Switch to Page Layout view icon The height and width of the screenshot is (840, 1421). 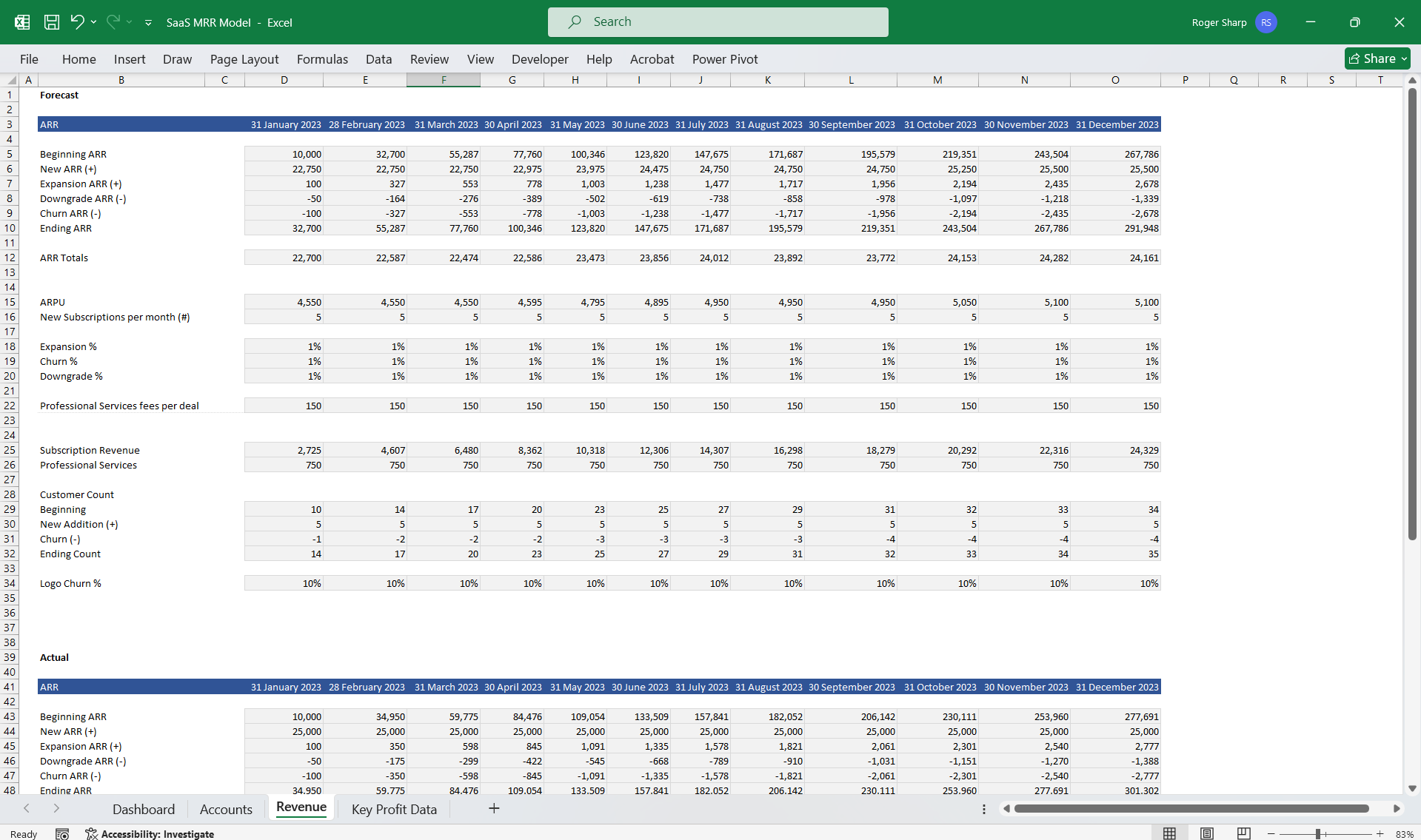click(1207, 834)
